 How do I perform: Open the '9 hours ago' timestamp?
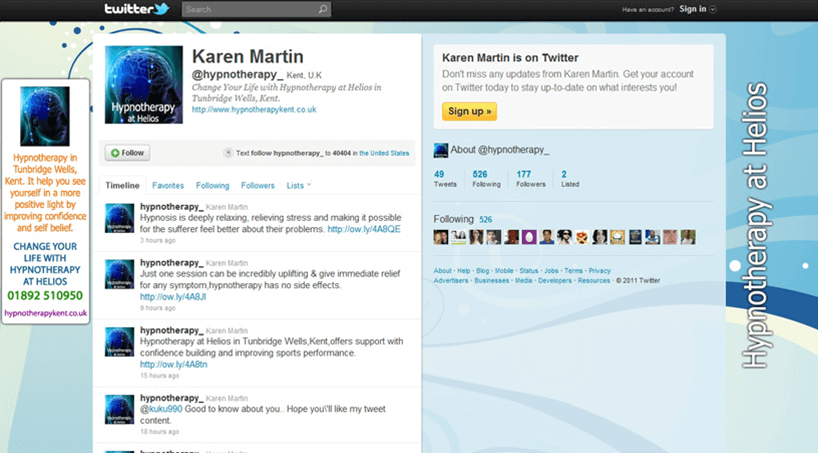158,308
